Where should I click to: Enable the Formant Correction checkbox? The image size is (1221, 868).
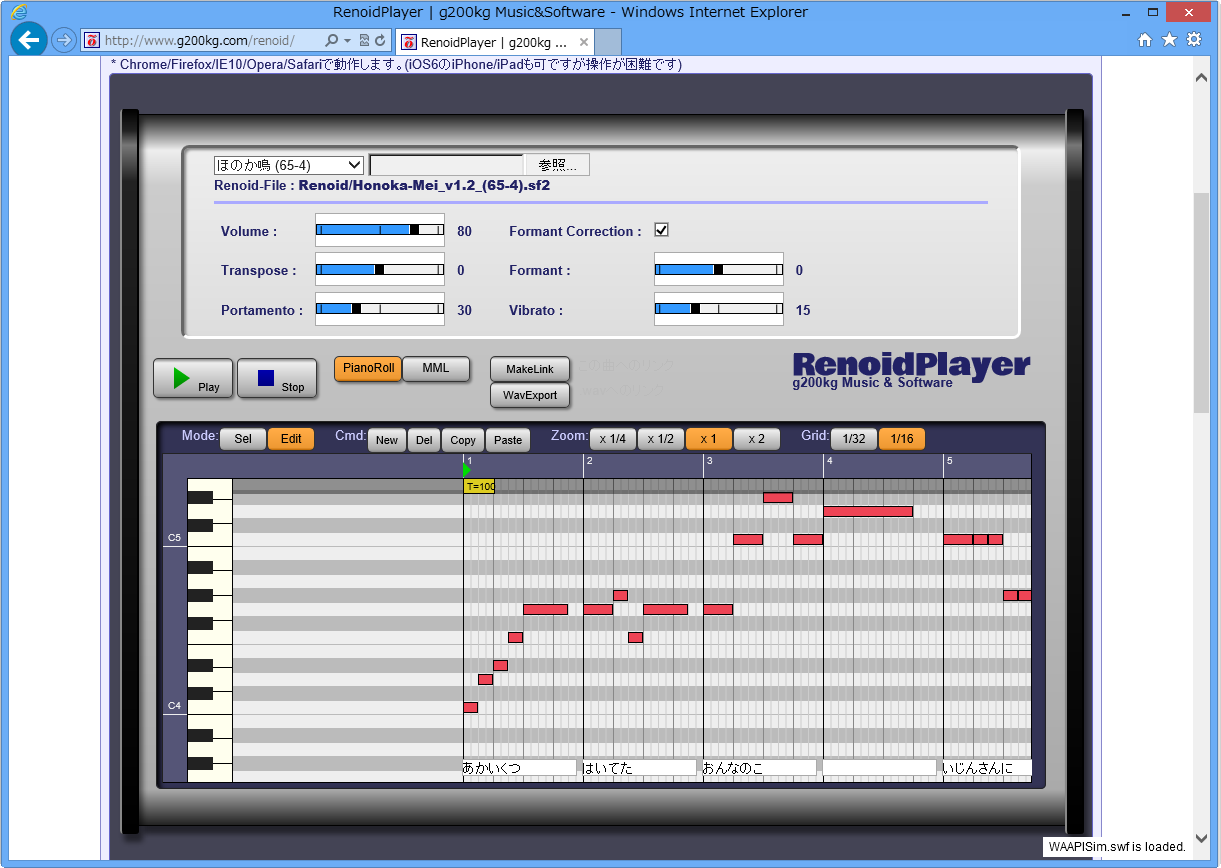coord(661,230)
